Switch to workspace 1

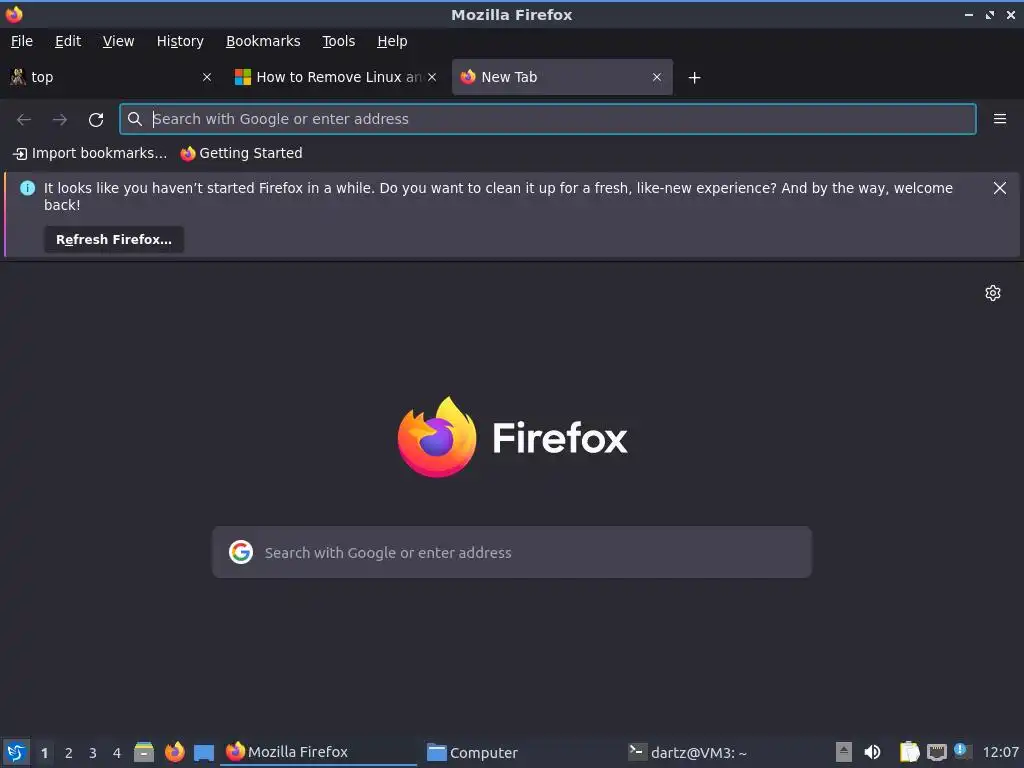(x=44, y=753)
